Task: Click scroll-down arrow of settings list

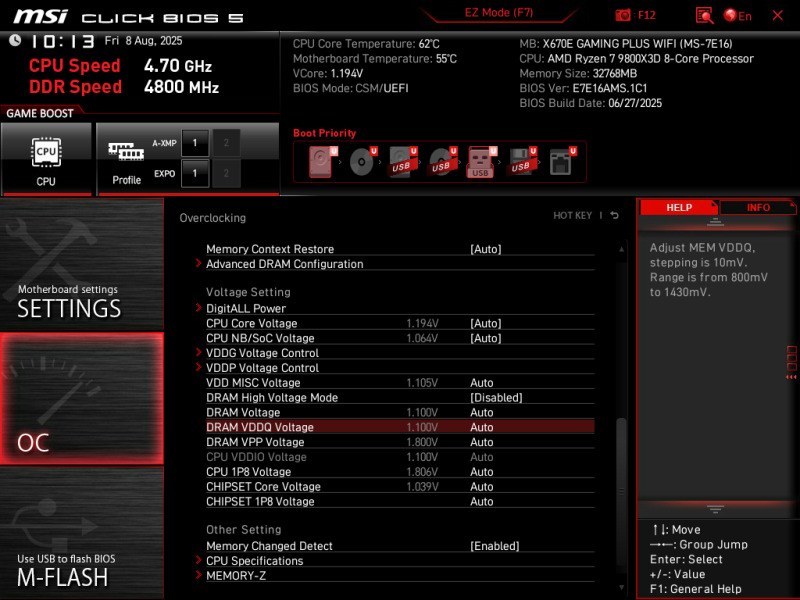Action: (x=621, y=587)
